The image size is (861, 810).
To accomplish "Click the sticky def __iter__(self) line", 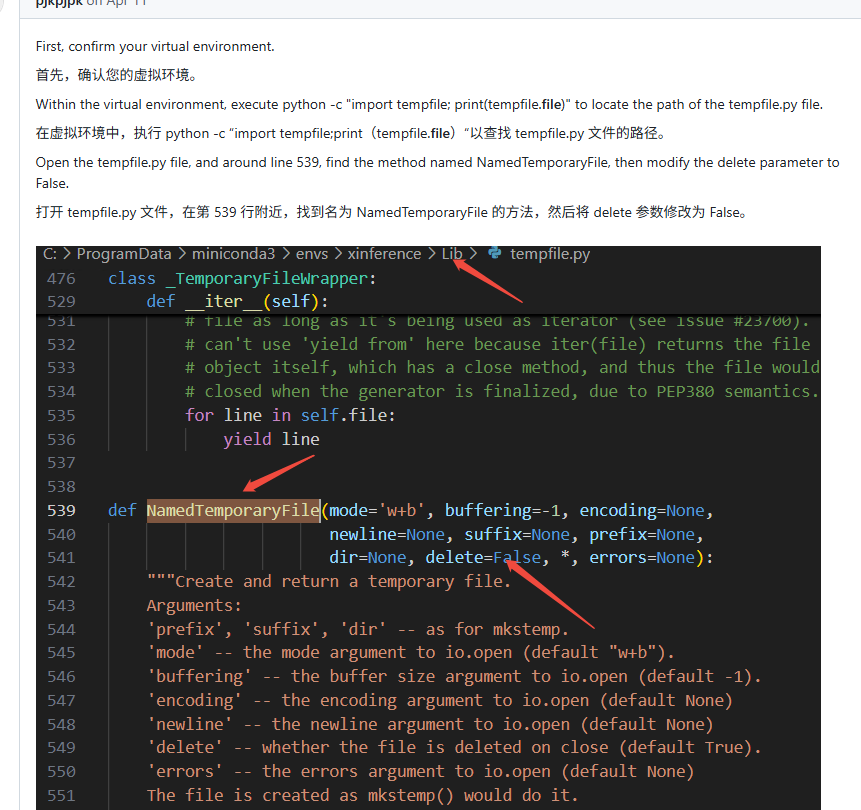I will point(237,301).
